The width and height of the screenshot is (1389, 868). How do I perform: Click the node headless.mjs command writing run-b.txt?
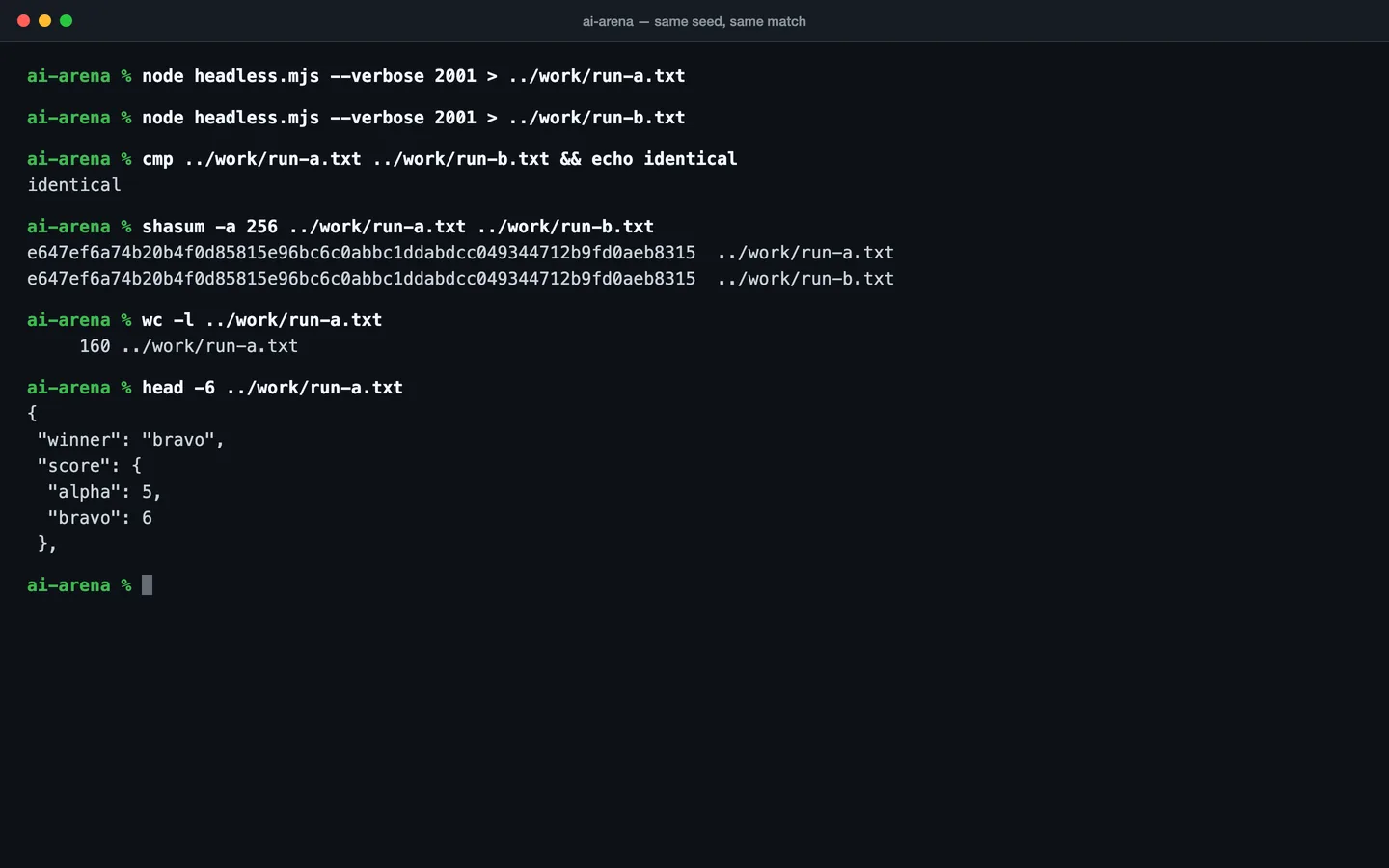tap(414, 118)
